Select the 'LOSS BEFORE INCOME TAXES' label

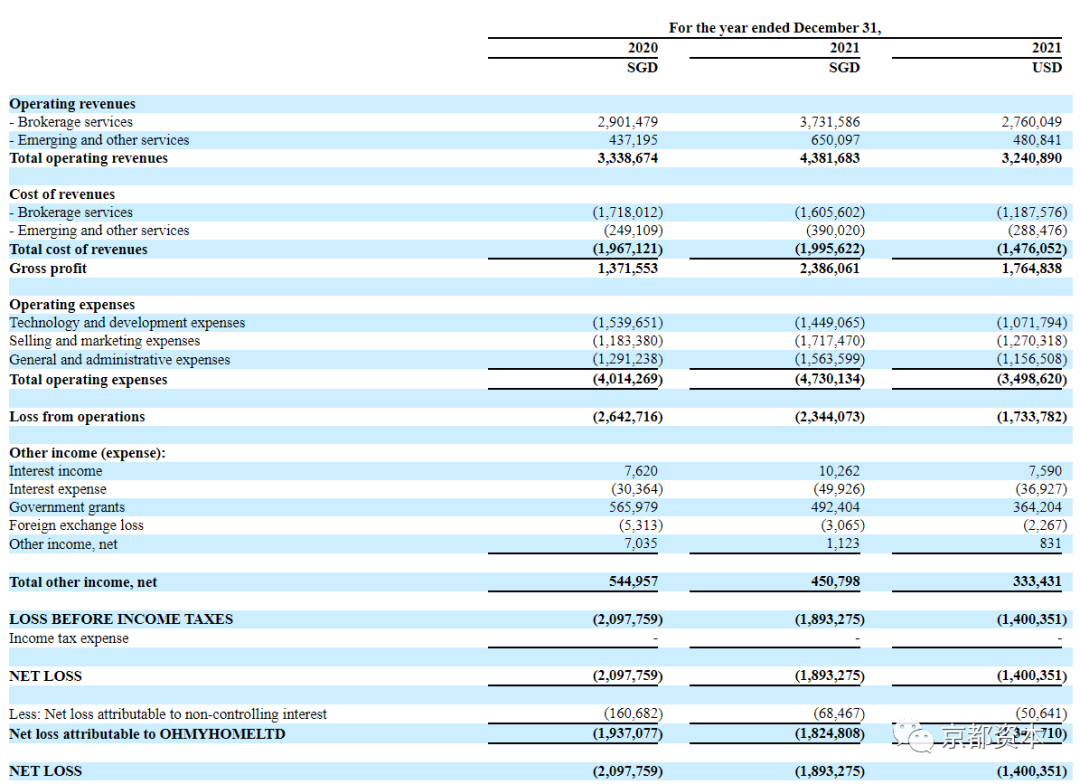point(121,619)
